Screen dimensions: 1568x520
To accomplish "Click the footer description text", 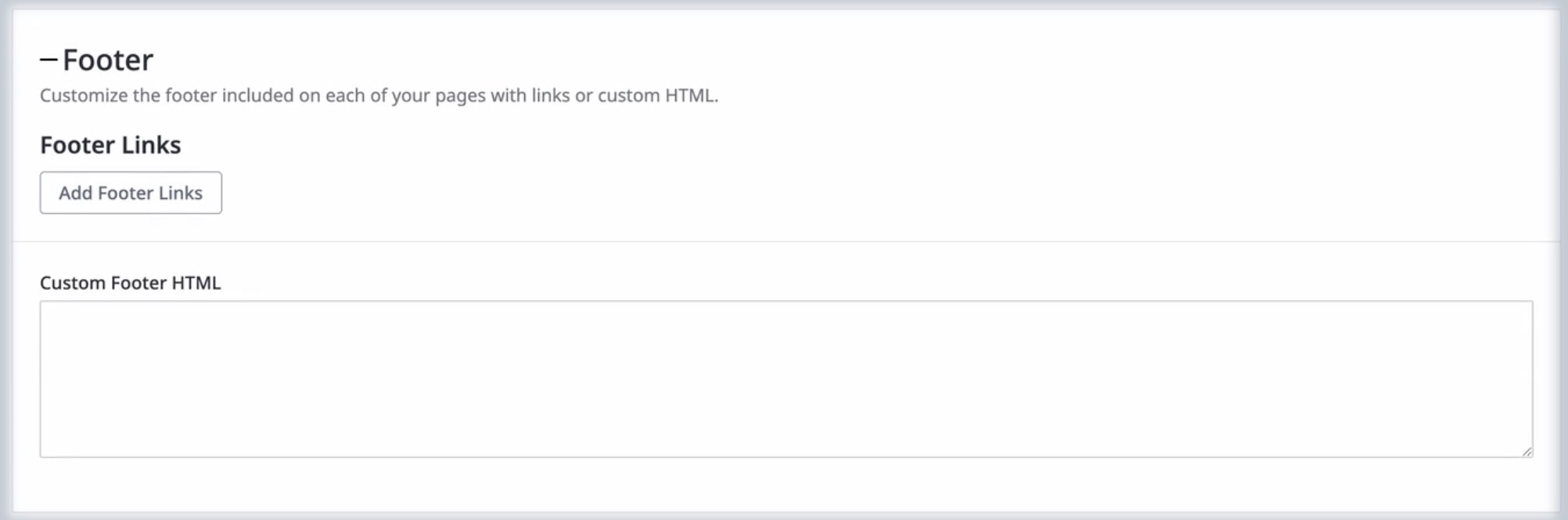I will pyautogui.click(x=379, y=96).
